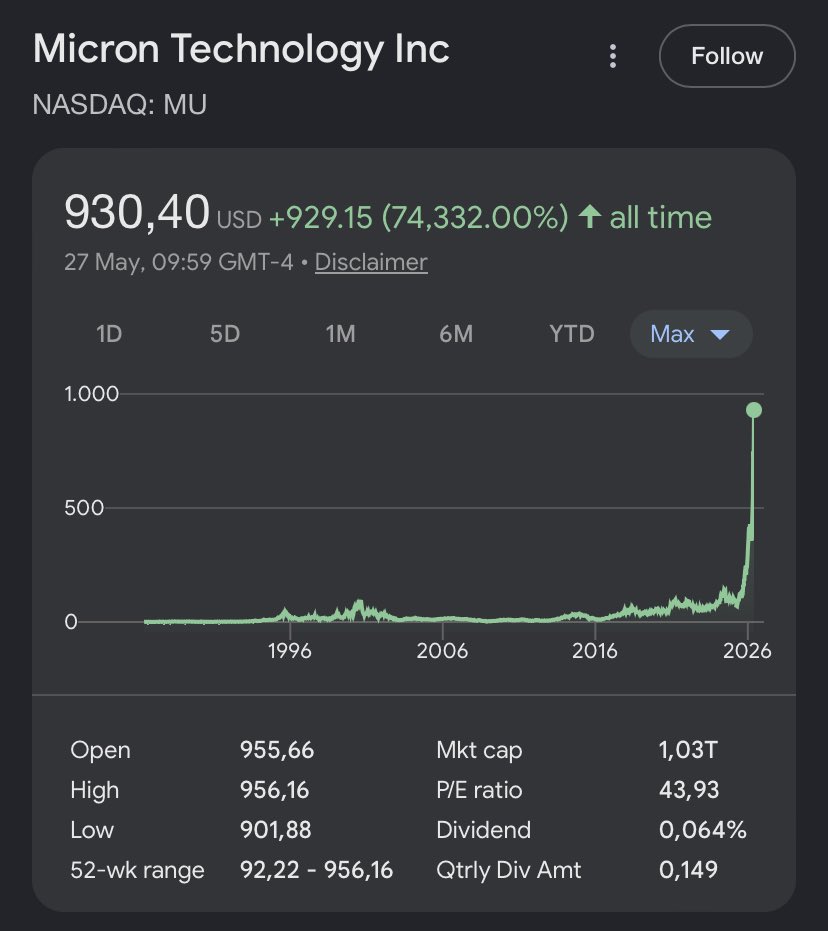828x931 pixels.
Task: Click the Low value 901,88
Action: click(275, 829)
